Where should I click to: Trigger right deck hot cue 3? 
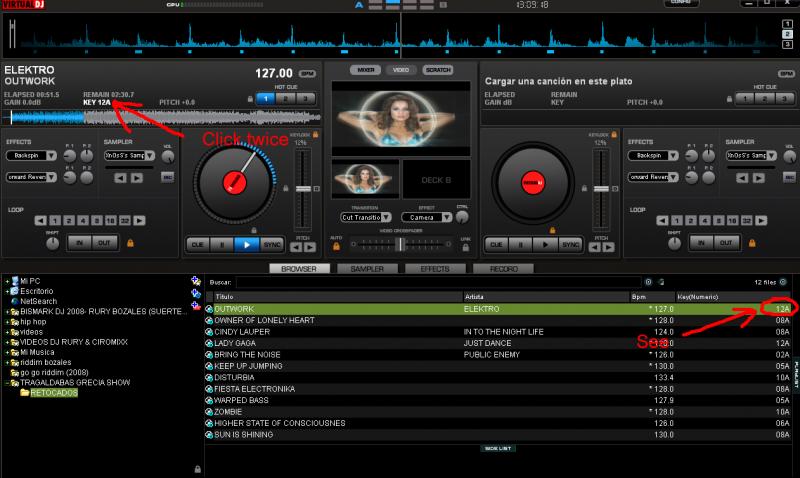pos(785,99)
